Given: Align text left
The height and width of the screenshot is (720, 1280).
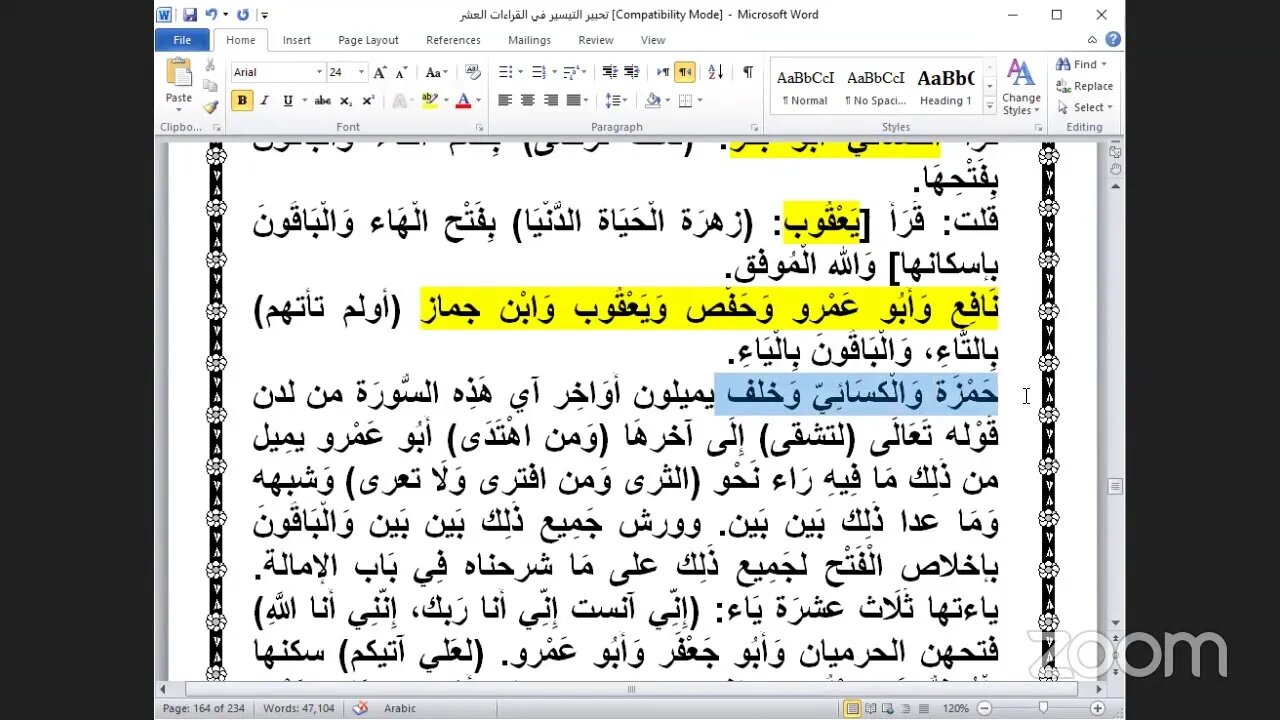Looking at the screenshot, I should (505, 100).
